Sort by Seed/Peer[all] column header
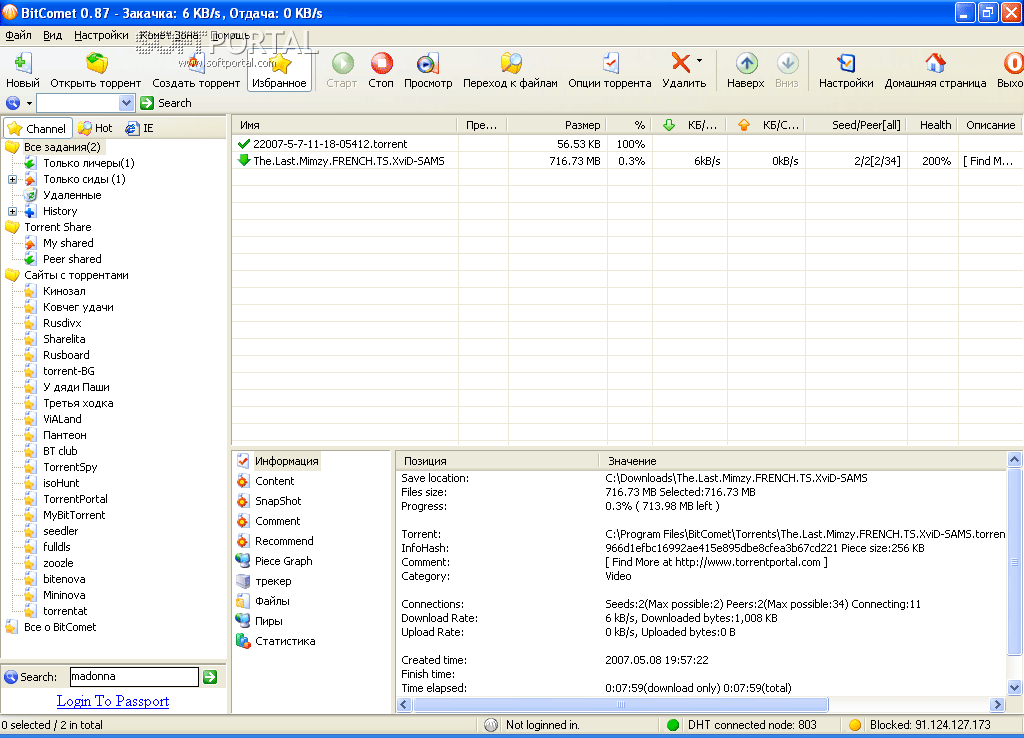 pyautogui.click(x=857, y=125)
